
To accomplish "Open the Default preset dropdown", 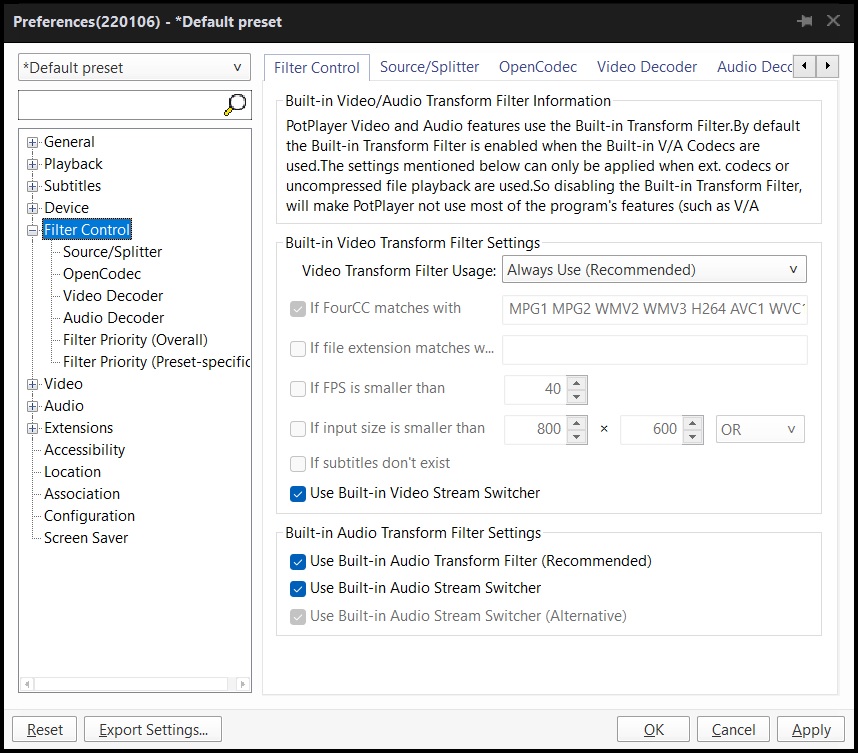I will tap(133, 68).
